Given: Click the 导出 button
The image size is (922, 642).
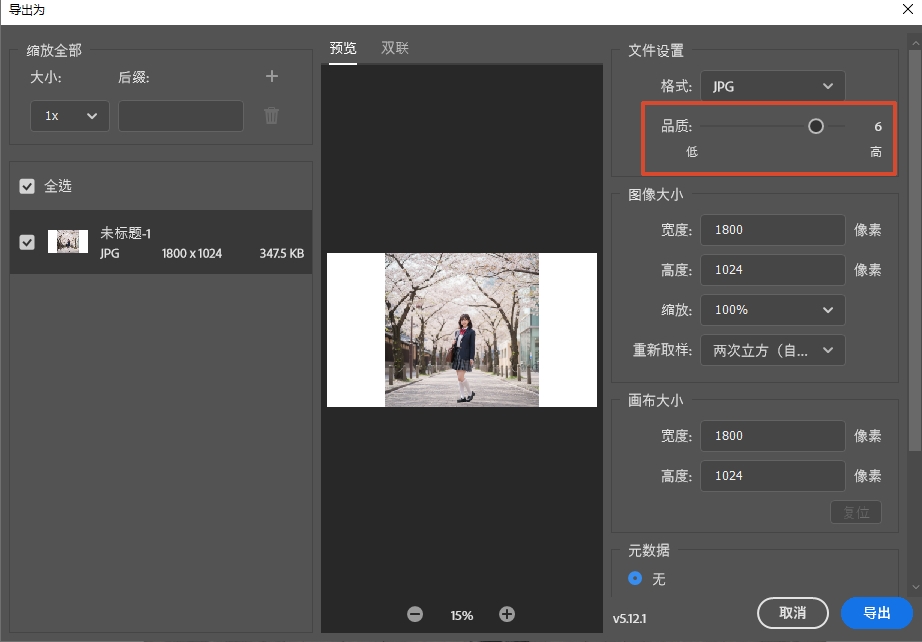Looking at the screenshot, I should (876, 613).
